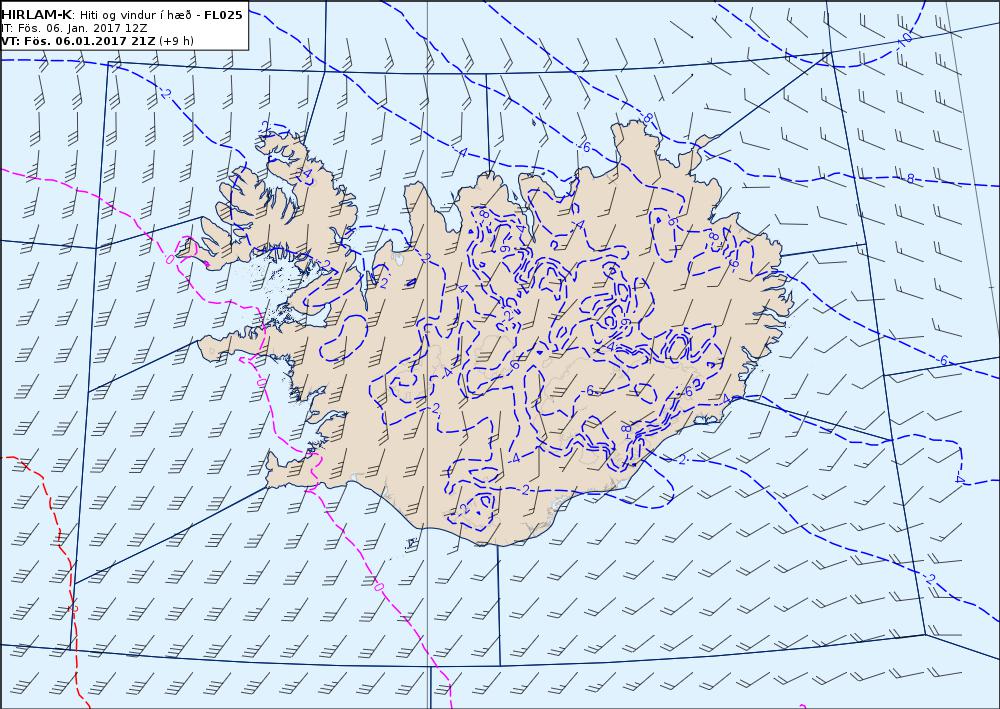1000x709 pixels.
Task: Select the 'IT: Fös. 06. Jan. 2017 12Z' line
Action: [74, 28]
